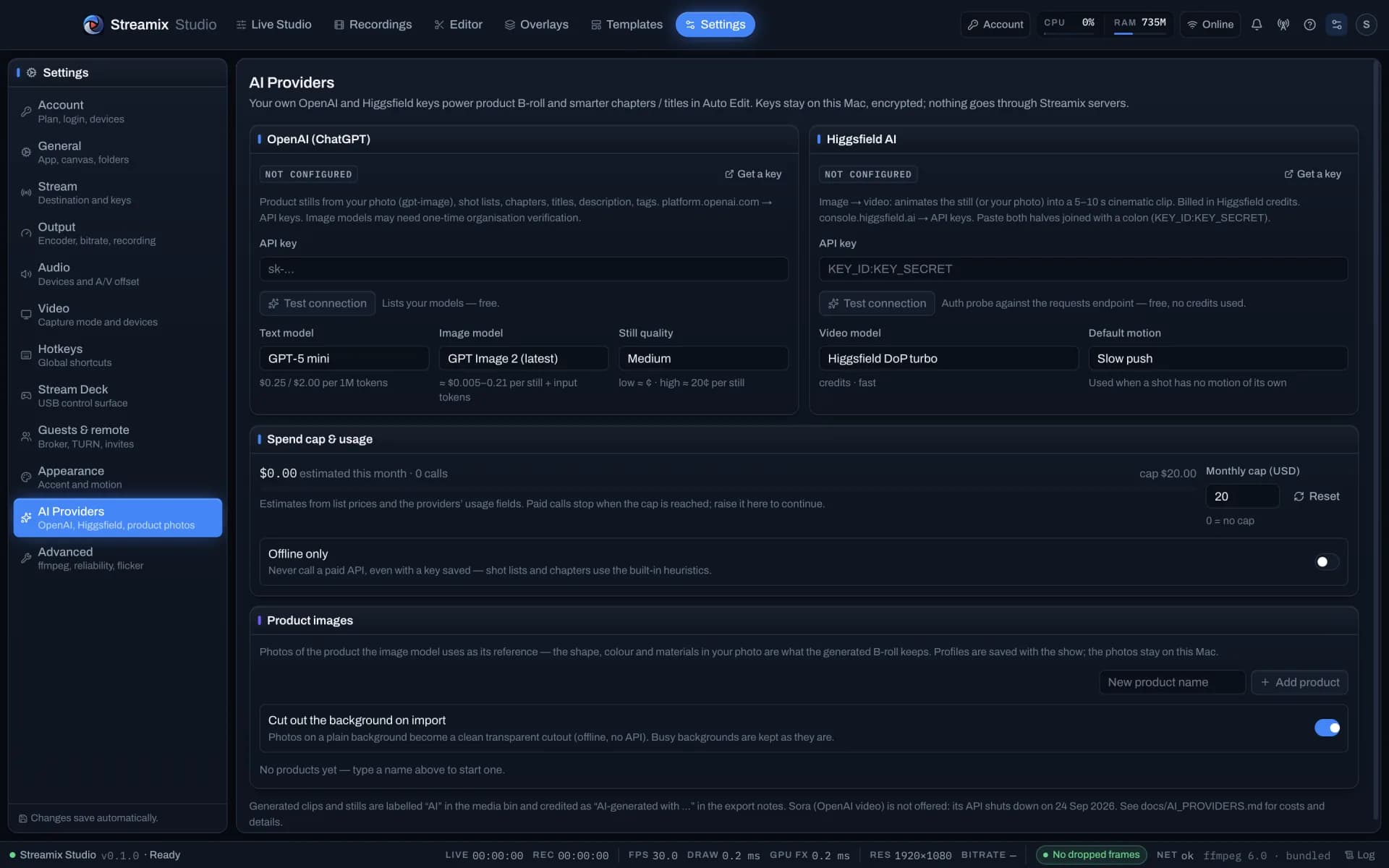This screenshot has height=868, width=1389.
Task: Click Test connection under OpenAI
Action: [318, 303]
